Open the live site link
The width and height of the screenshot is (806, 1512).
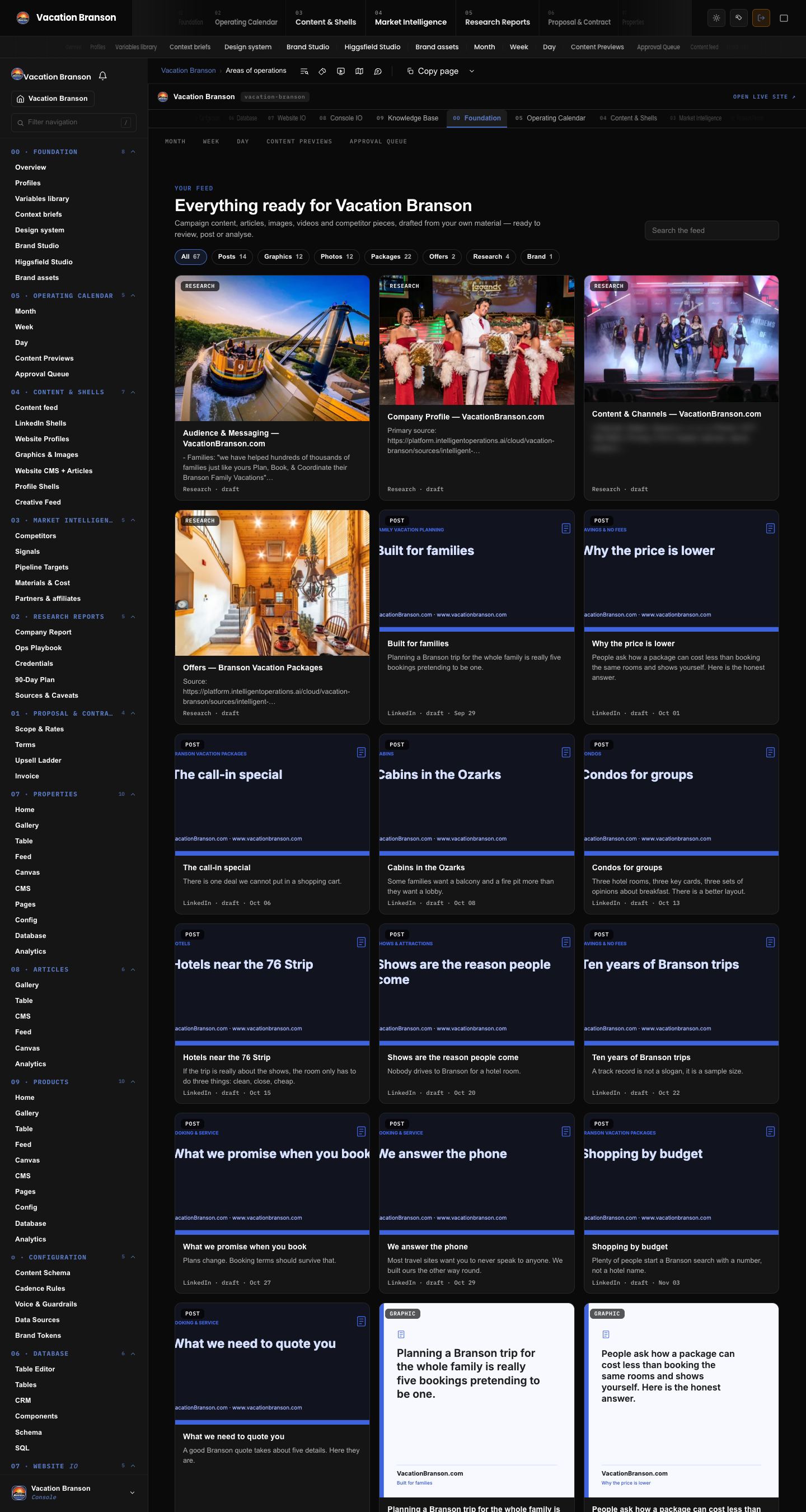tap(765, 97)
